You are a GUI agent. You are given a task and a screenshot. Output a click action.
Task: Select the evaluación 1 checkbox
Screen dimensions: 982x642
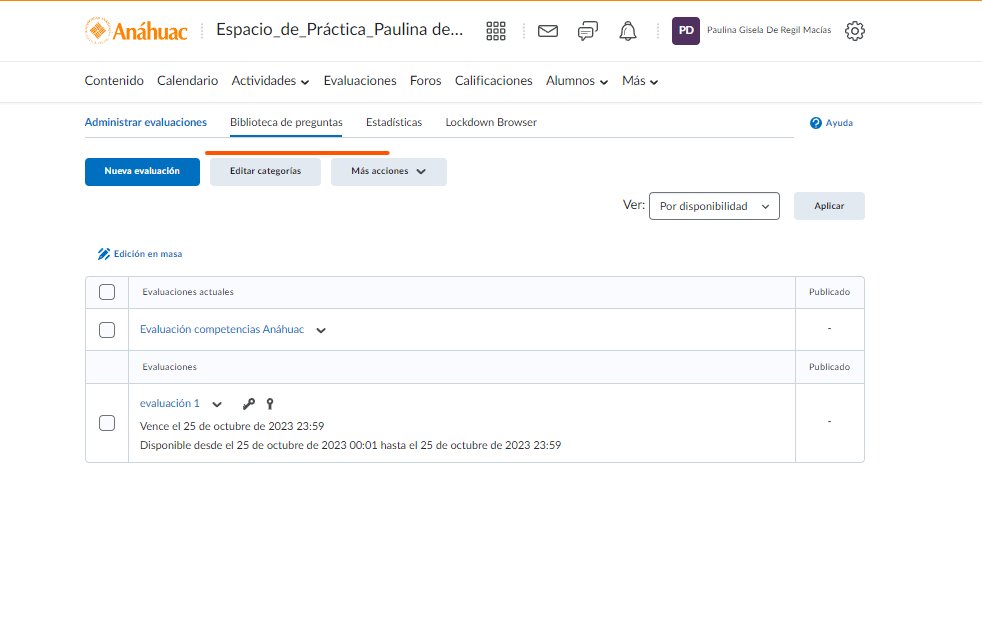point(107,423)
